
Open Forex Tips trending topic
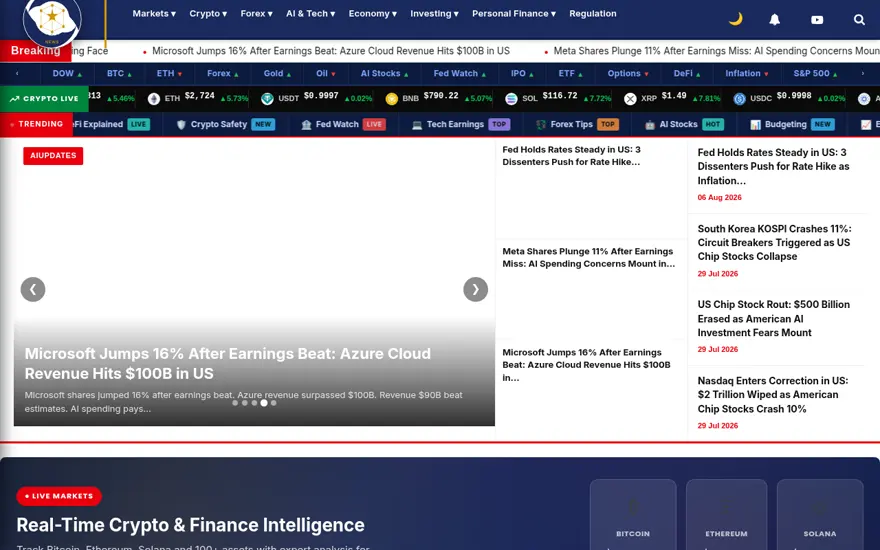(x=577, y=125)
